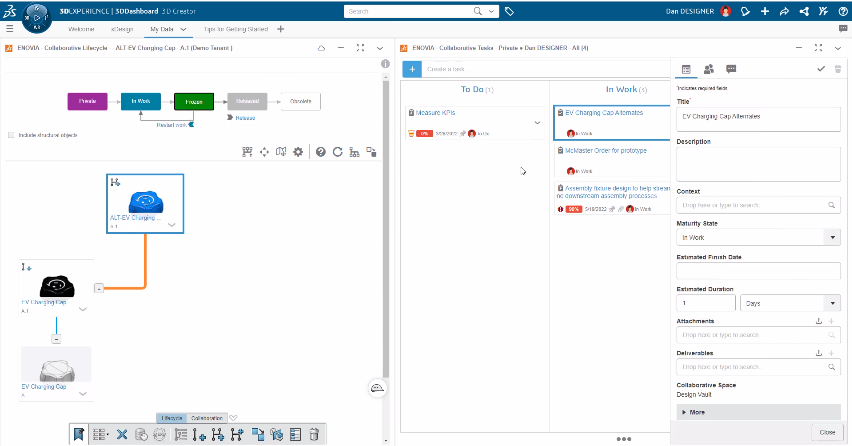Click the delete trash icon in task panel
The height and width of the screenshot is (446, 852).
[837, 69]
